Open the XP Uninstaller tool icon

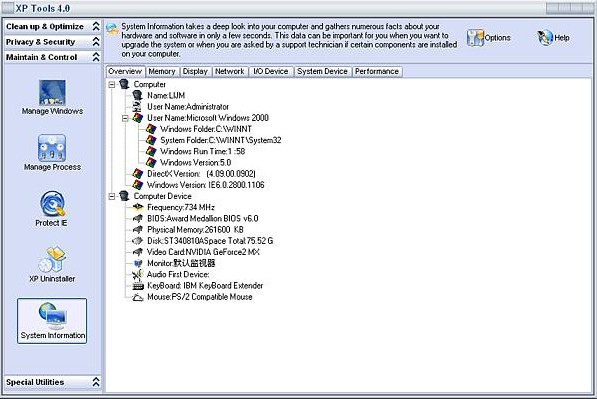click(x=53, y=259)
